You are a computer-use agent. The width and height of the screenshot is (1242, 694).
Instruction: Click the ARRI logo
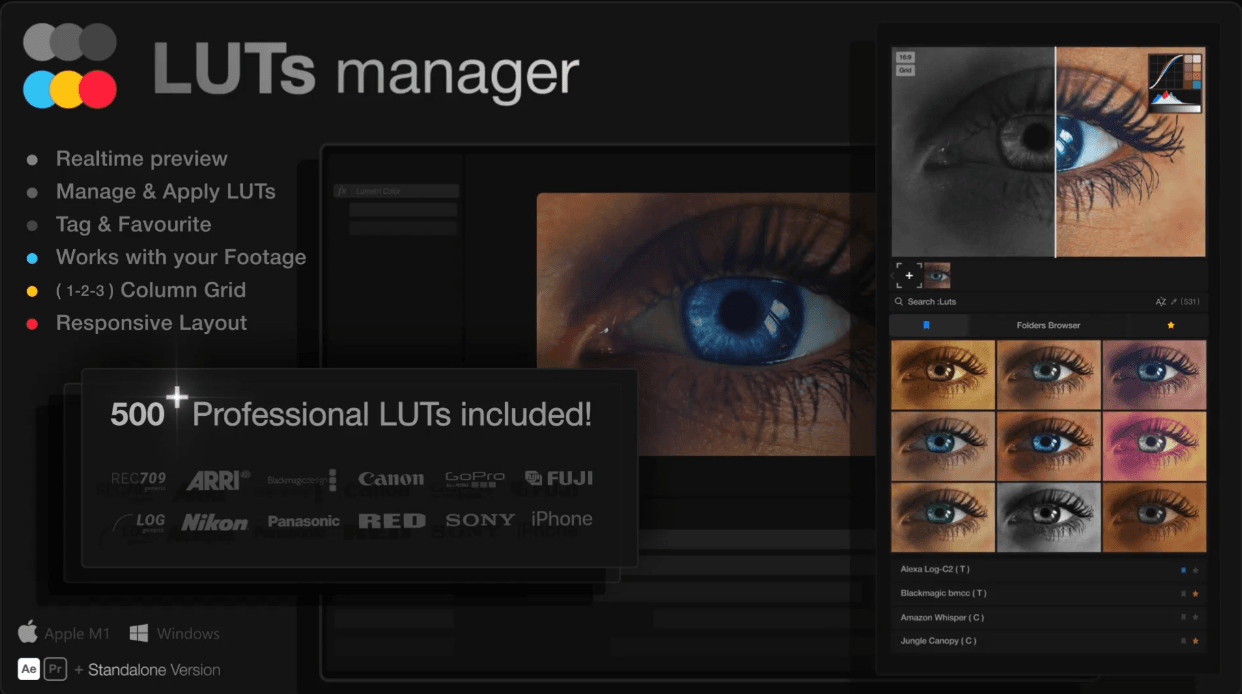[x=219, y=480]
